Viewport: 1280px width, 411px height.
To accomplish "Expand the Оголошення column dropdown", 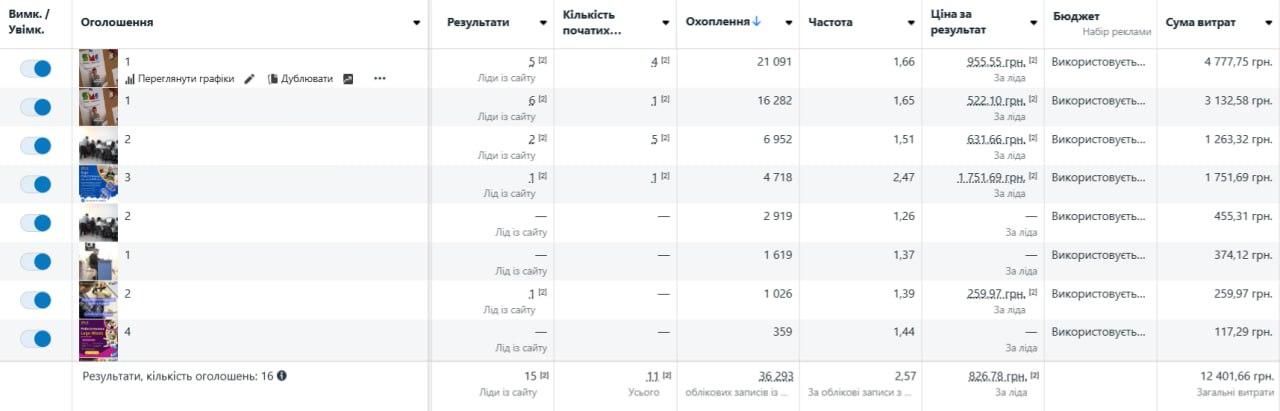I will pyautogui.click(x=416, y=22).
